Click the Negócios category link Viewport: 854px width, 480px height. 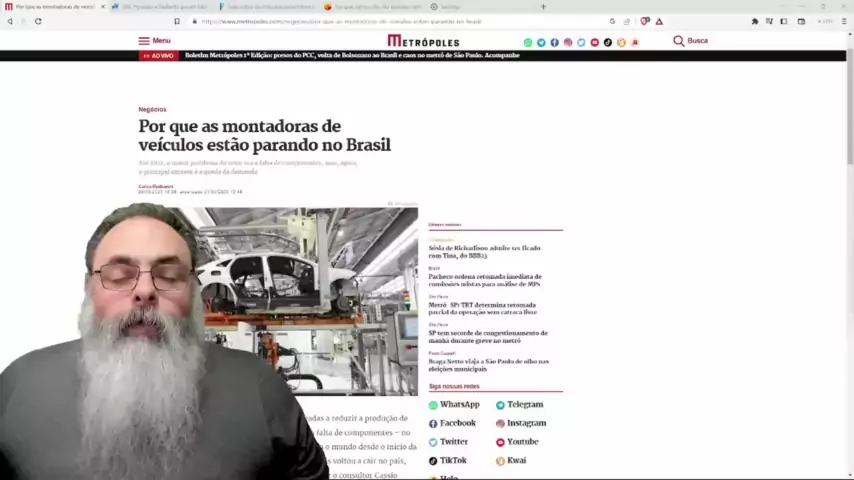(x=152, y=109)
